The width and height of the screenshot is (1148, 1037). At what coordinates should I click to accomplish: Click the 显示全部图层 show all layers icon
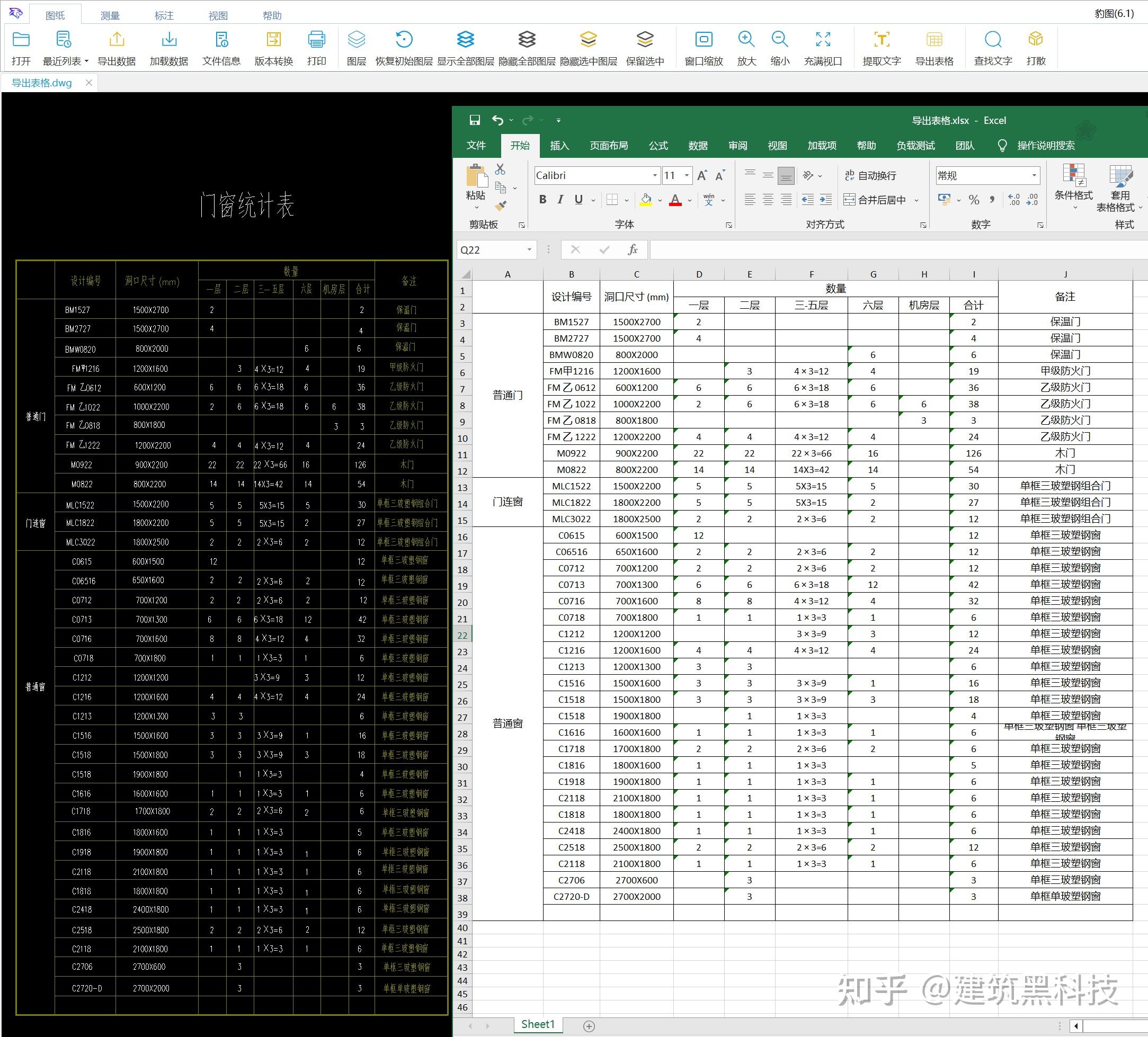click(x=466, y=48)
